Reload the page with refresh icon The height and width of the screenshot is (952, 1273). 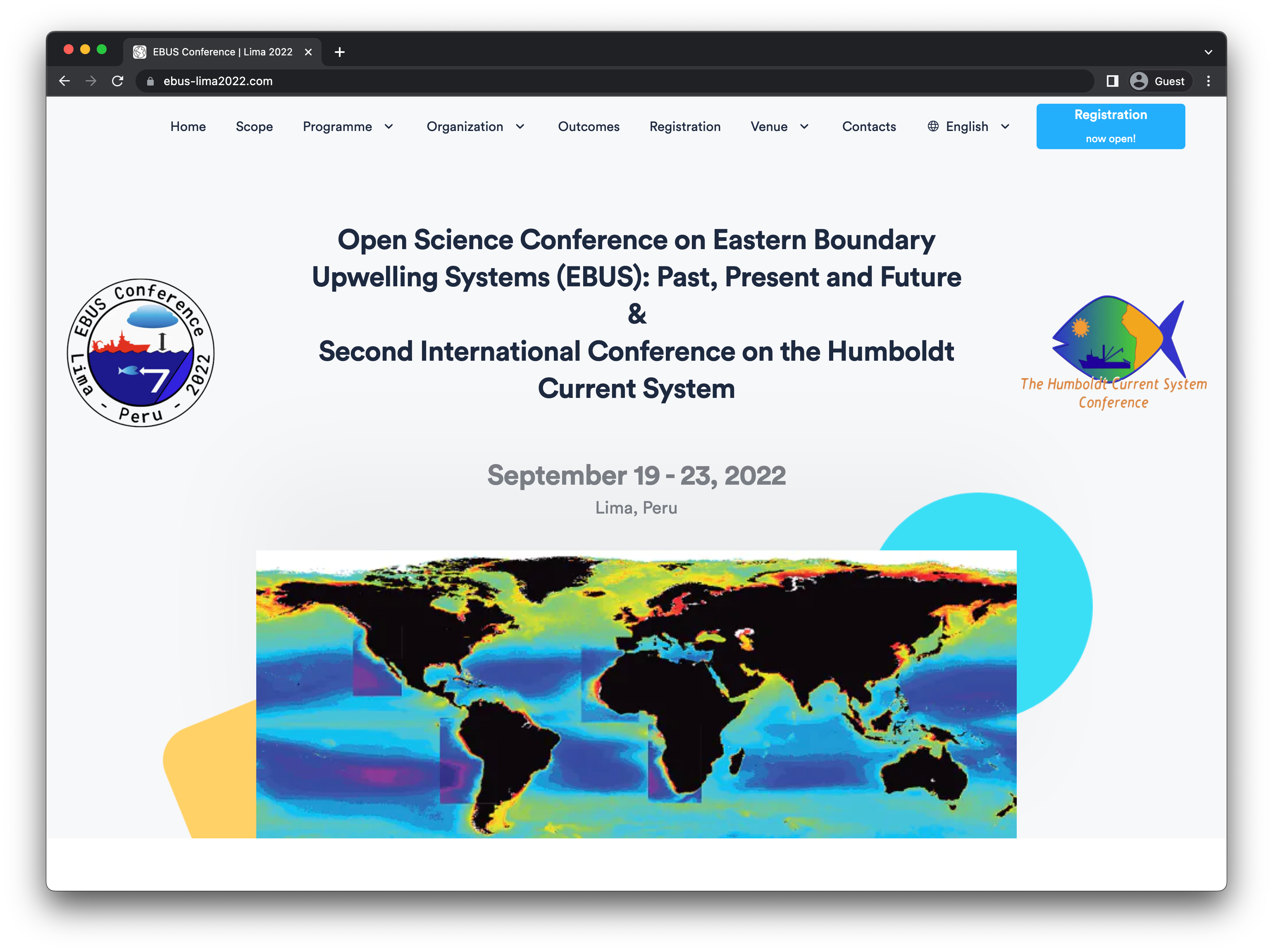[118, 81]
